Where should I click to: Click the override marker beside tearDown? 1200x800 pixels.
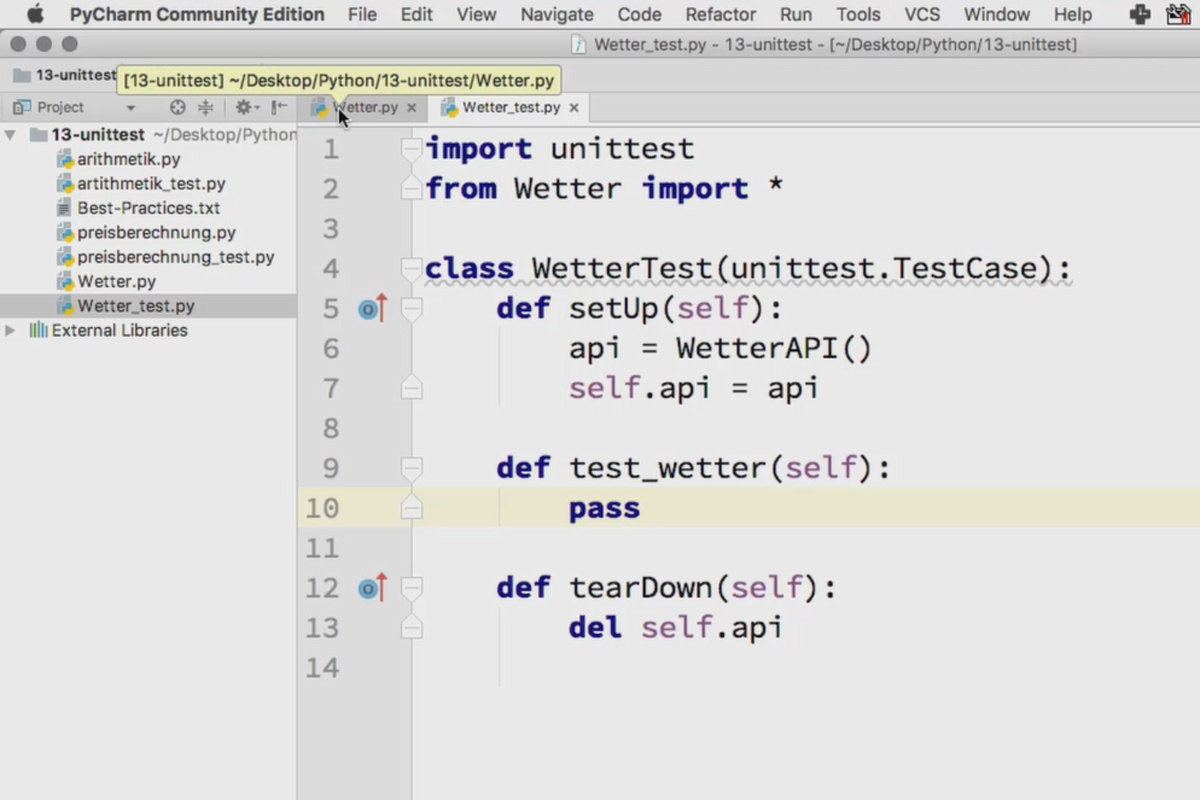pos(372,589)
